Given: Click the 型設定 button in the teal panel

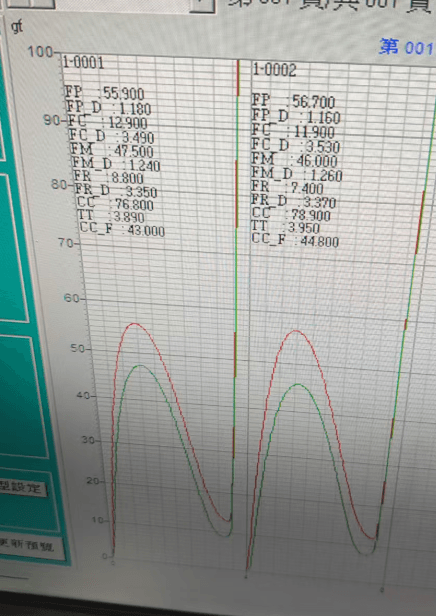Looking at the screenshot, I should coord(22,488).
